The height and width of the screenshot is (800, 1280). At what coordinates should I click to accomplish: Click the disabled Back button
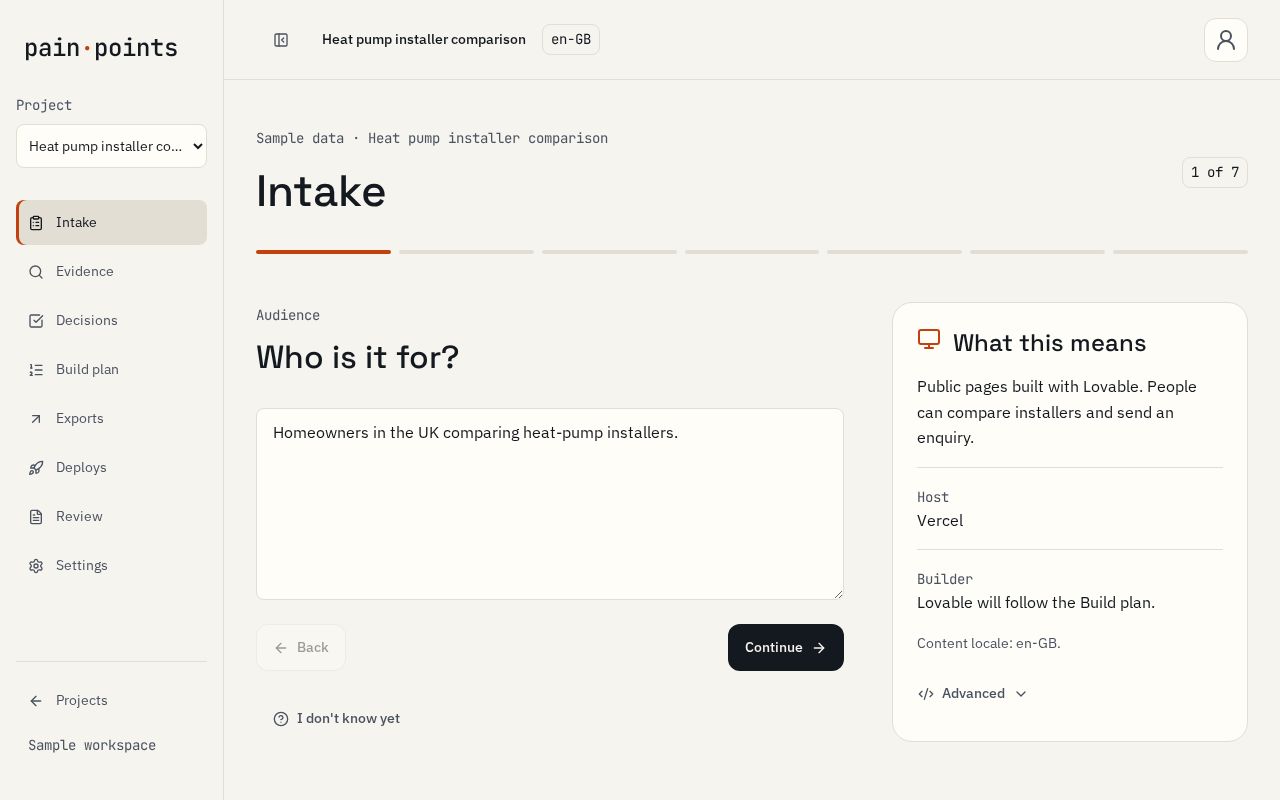pos(301,648)
